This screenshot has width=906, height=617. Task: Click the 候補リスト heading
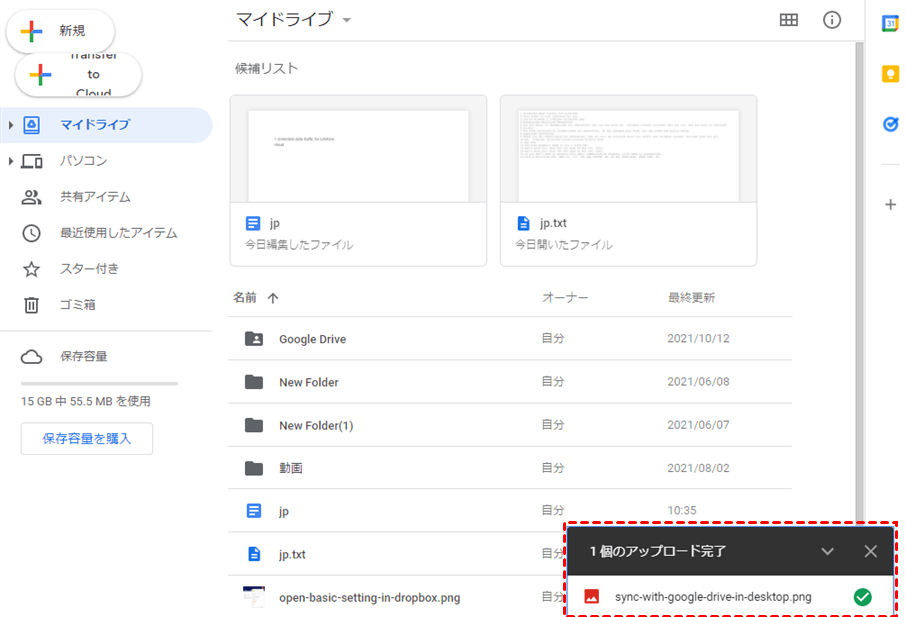point(266,69)
